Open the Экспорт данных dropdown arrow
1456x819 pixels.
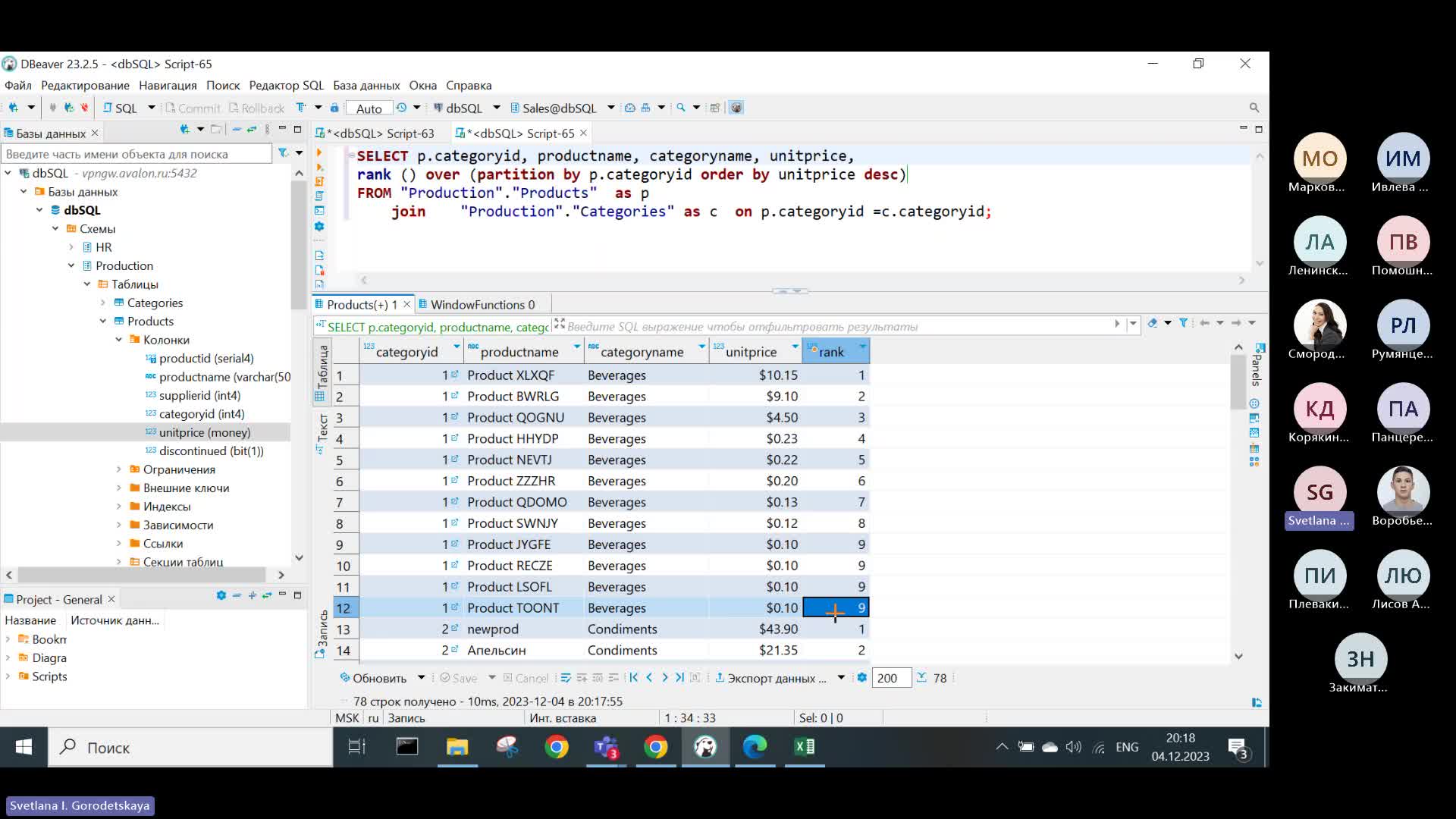(x=841, y=678)
